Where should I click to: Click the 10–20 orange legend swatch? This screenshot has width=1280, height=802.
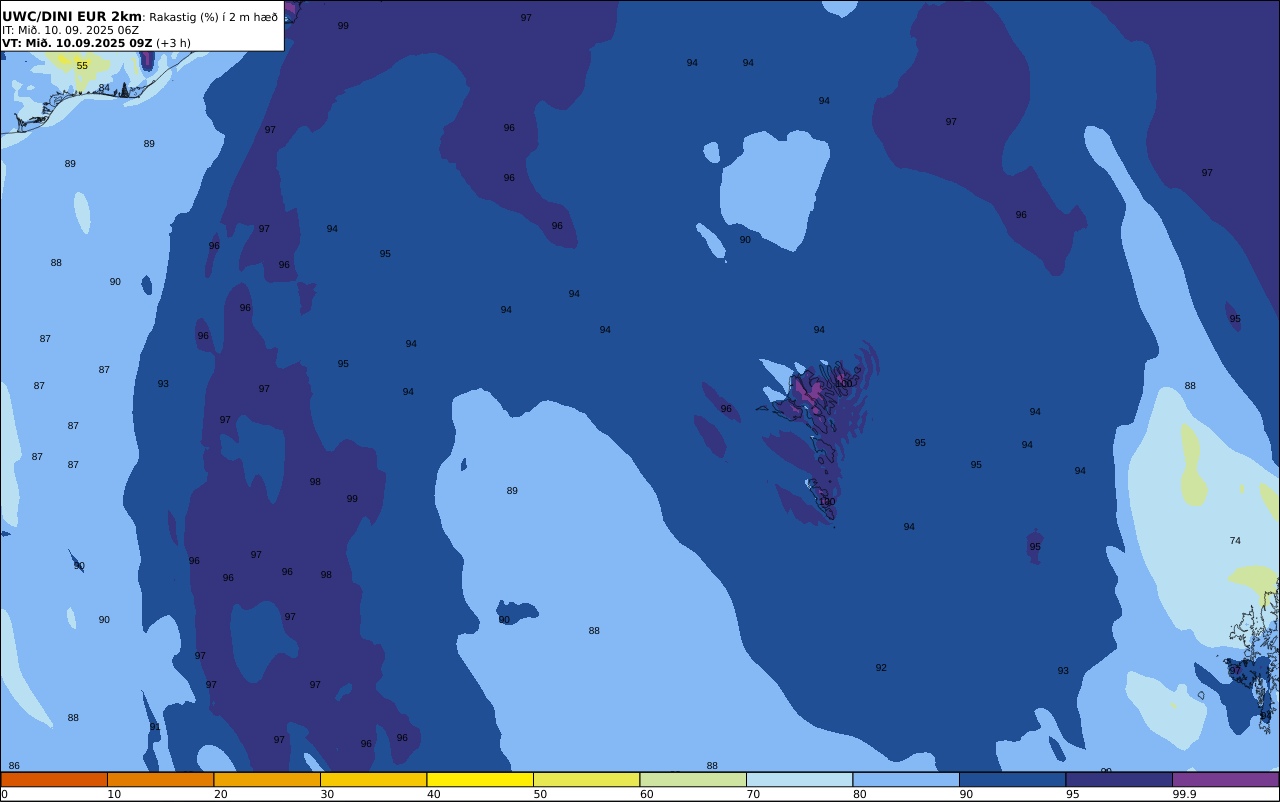point(160,779)
